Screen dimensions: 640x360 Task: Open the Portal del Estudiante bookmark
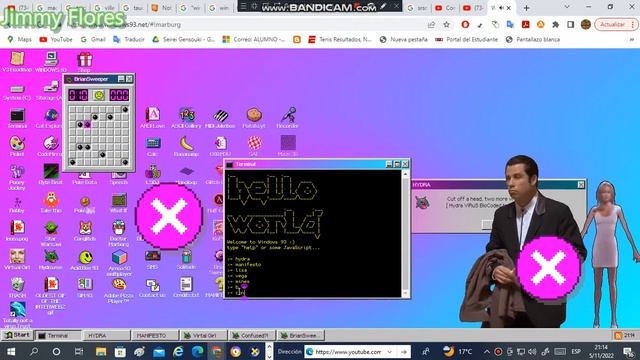(466, 40)
